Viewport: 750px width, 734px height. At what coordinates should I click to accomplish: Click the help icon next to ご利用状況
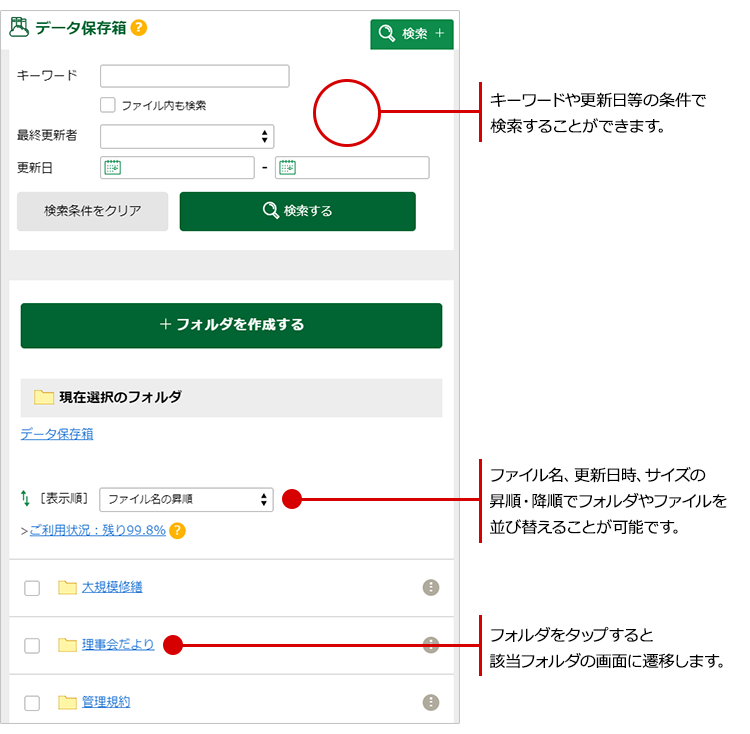[177, 531]
